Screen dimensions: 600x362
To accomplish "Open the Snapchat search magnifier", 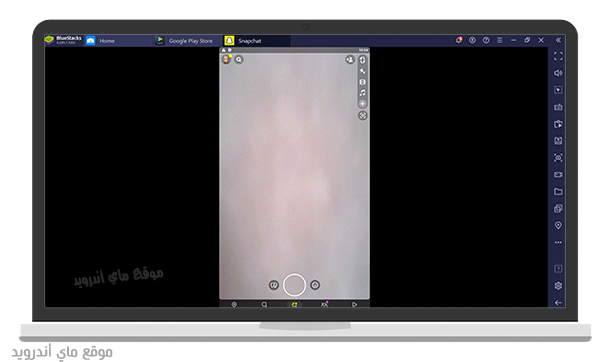I will (239, 59).
